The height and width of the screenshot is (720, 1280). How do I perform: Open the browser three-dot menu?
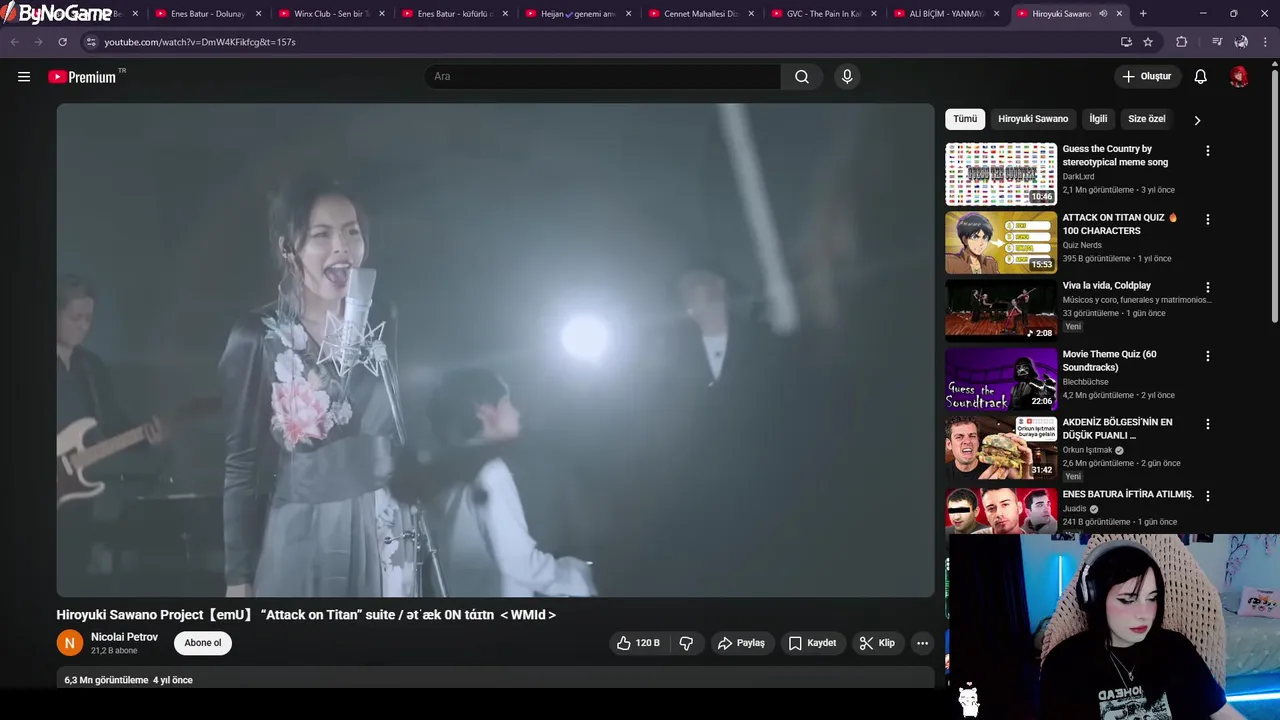pyautogui.click(x=1266, y=42)
